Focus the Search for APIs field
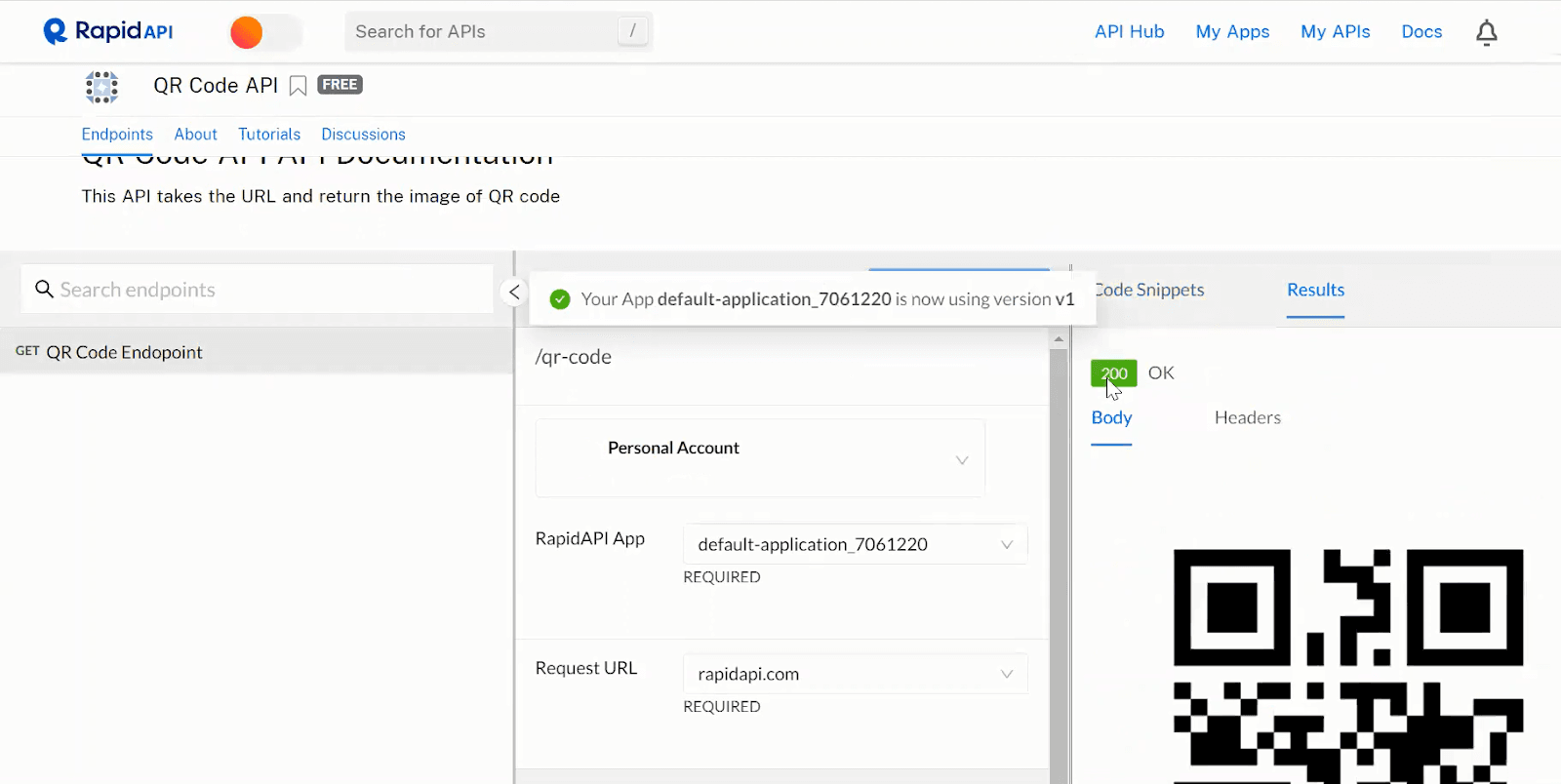Screen dimensions: 1561x784 point(499,31)
